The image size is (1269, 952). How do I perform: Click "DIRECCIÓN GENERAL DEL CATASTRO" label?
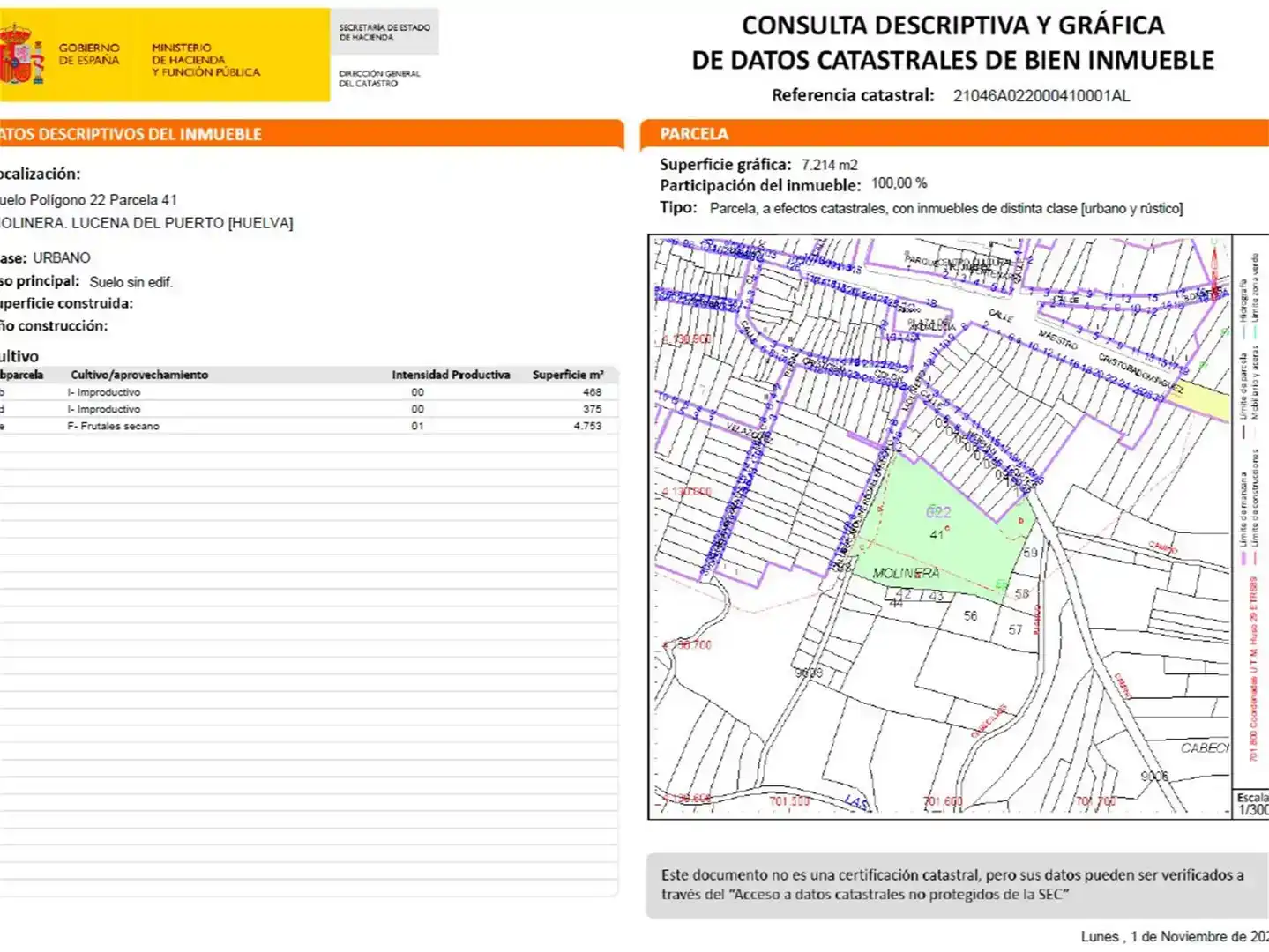pos(379,78)
